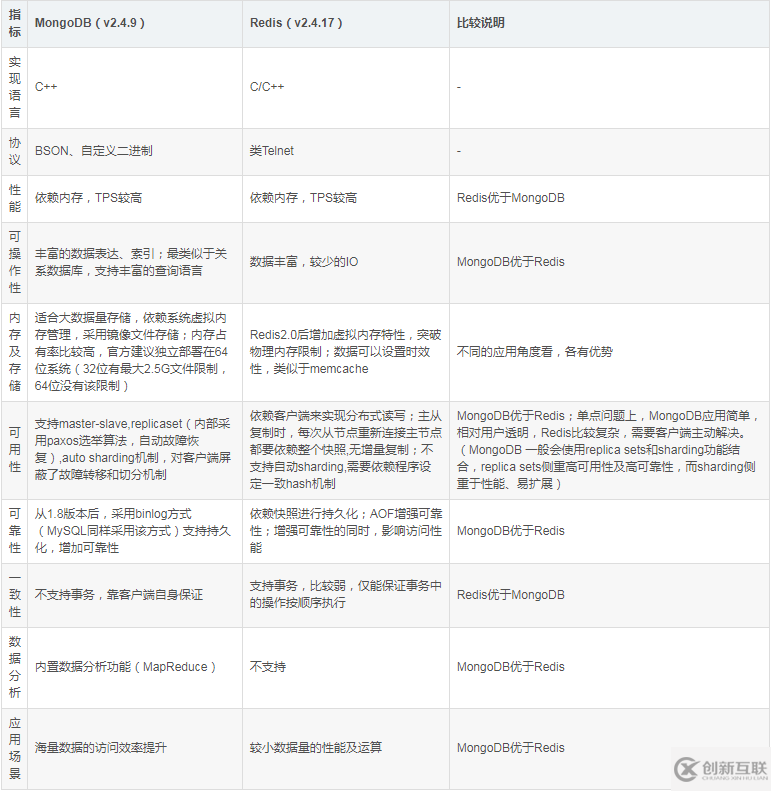Image resolution: width=771 pixels, height=791 pixels.
Task: Select the '可操作性' row label
Action: [15, 262]
